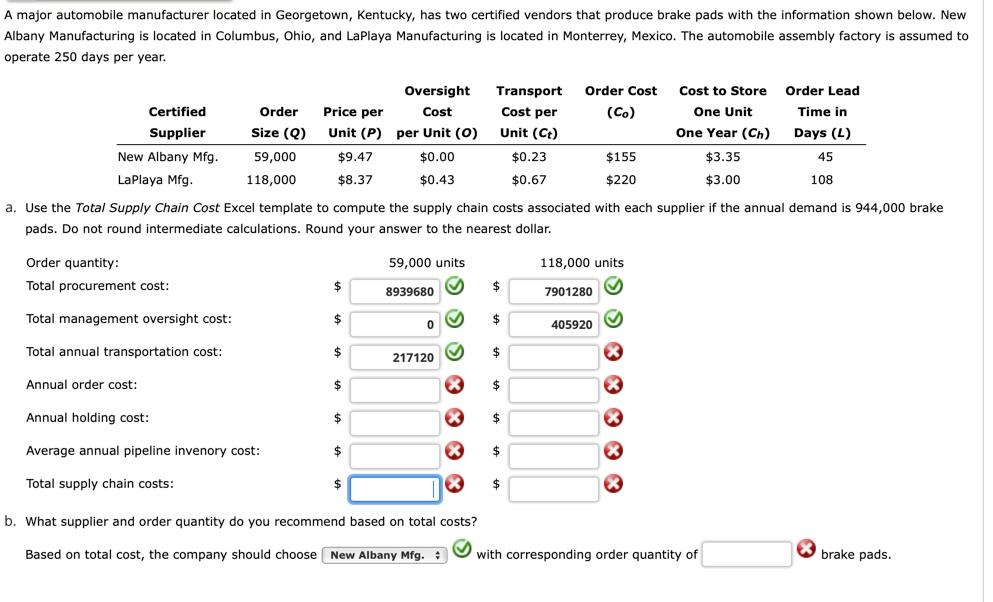Screen dimensions: 993x602
Task: Select LaPlaya average pipeline inventory cost field
Action: click(553, 456)
